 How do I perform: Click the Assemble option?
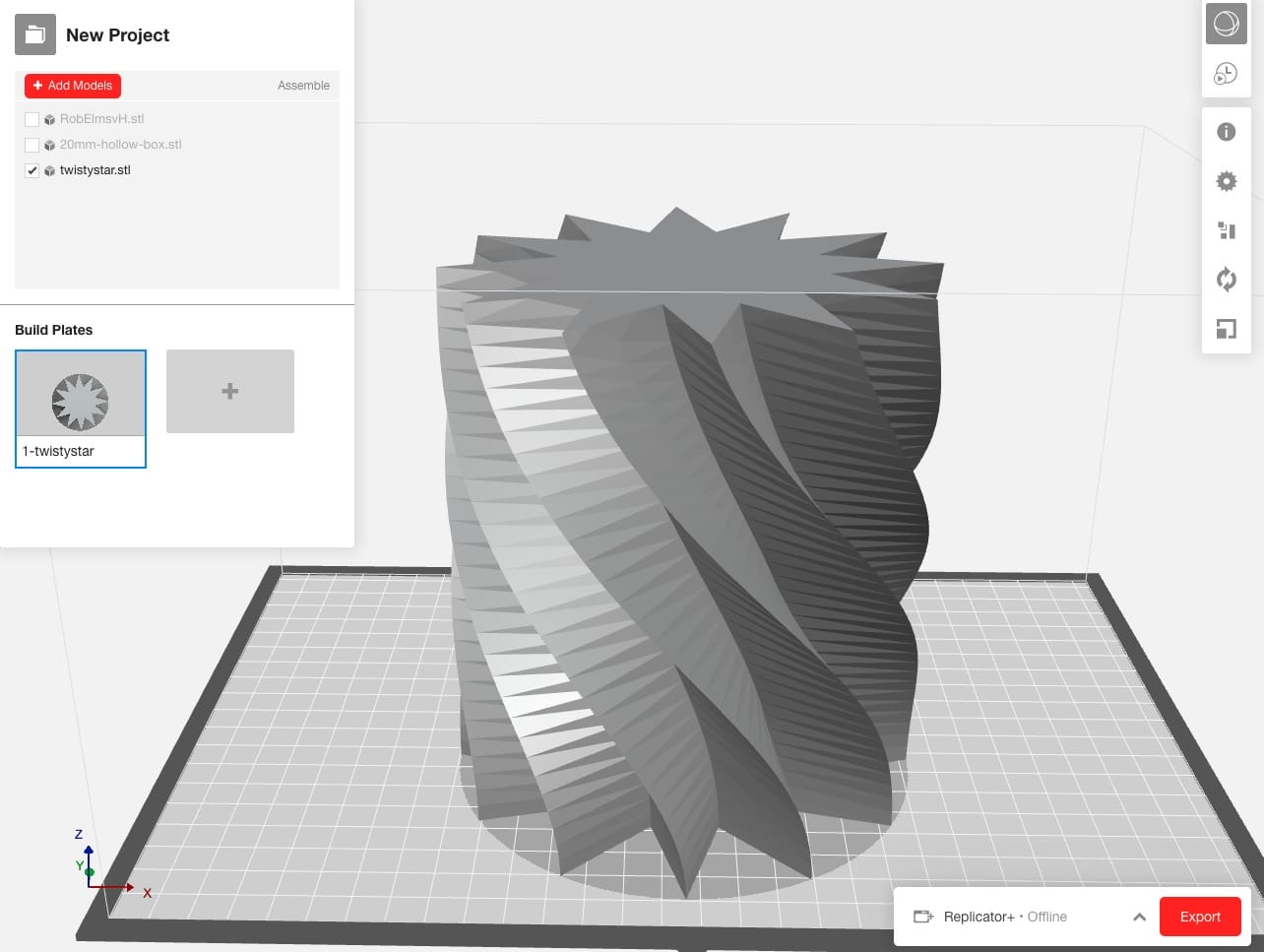(303, 86)
